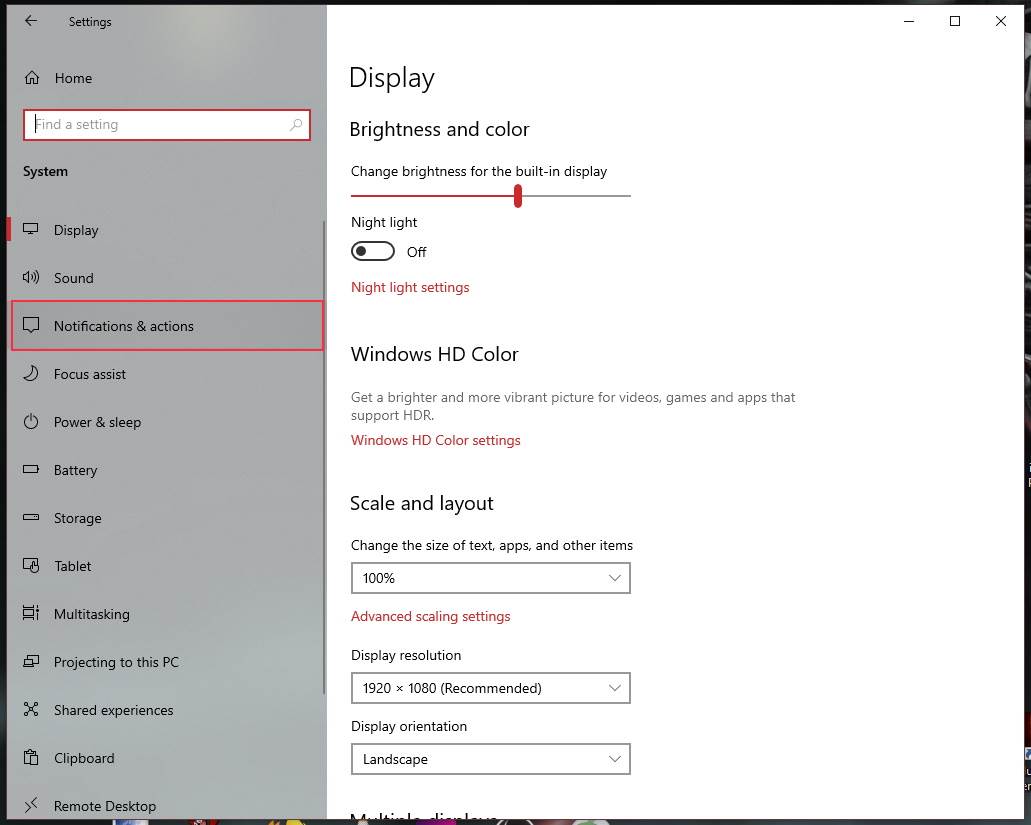Adjust the built-in display brightness slider
Viewport: 1031px width, 825px height.
click(517, 196)
